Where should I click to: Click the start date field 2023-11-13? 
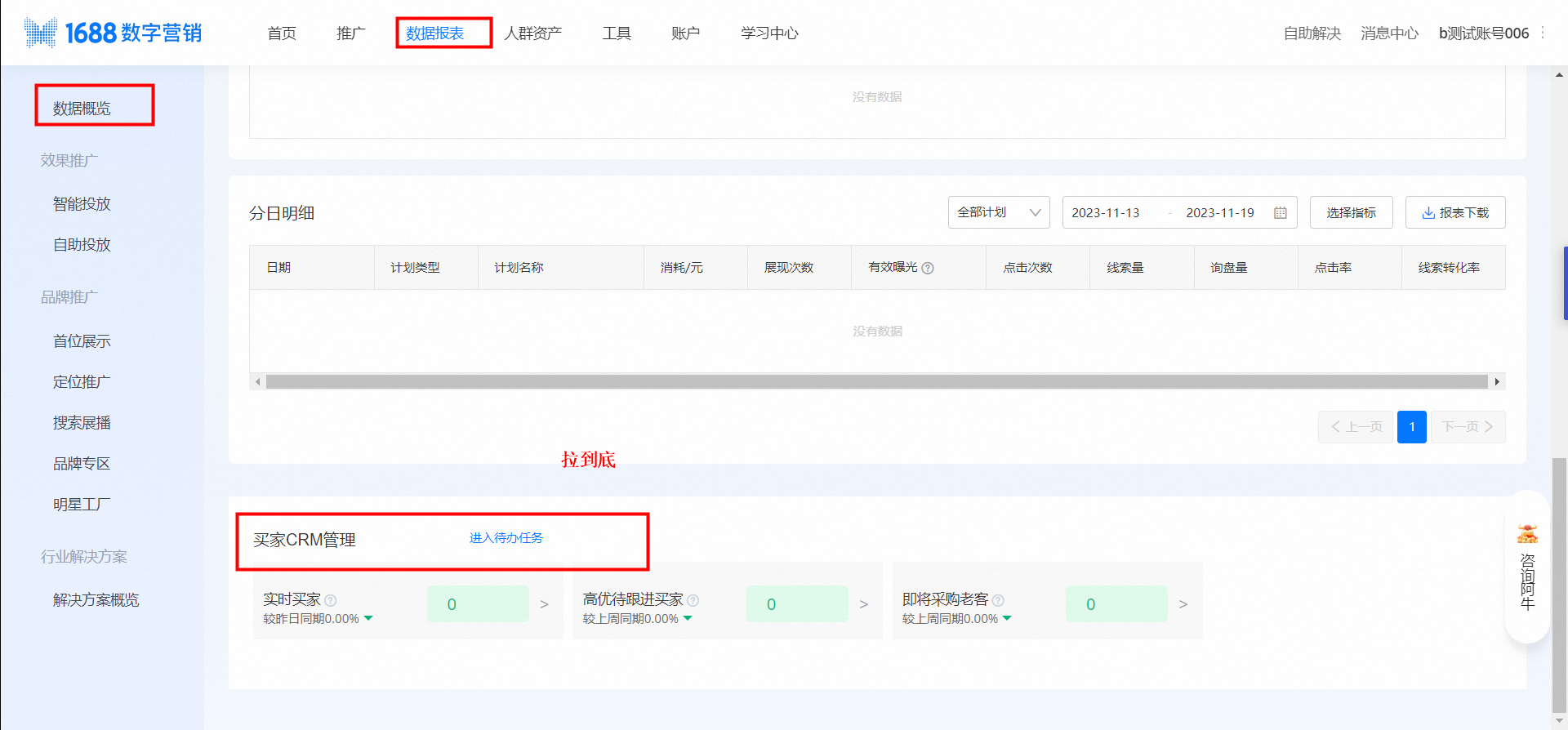(x=1105, y=212)
